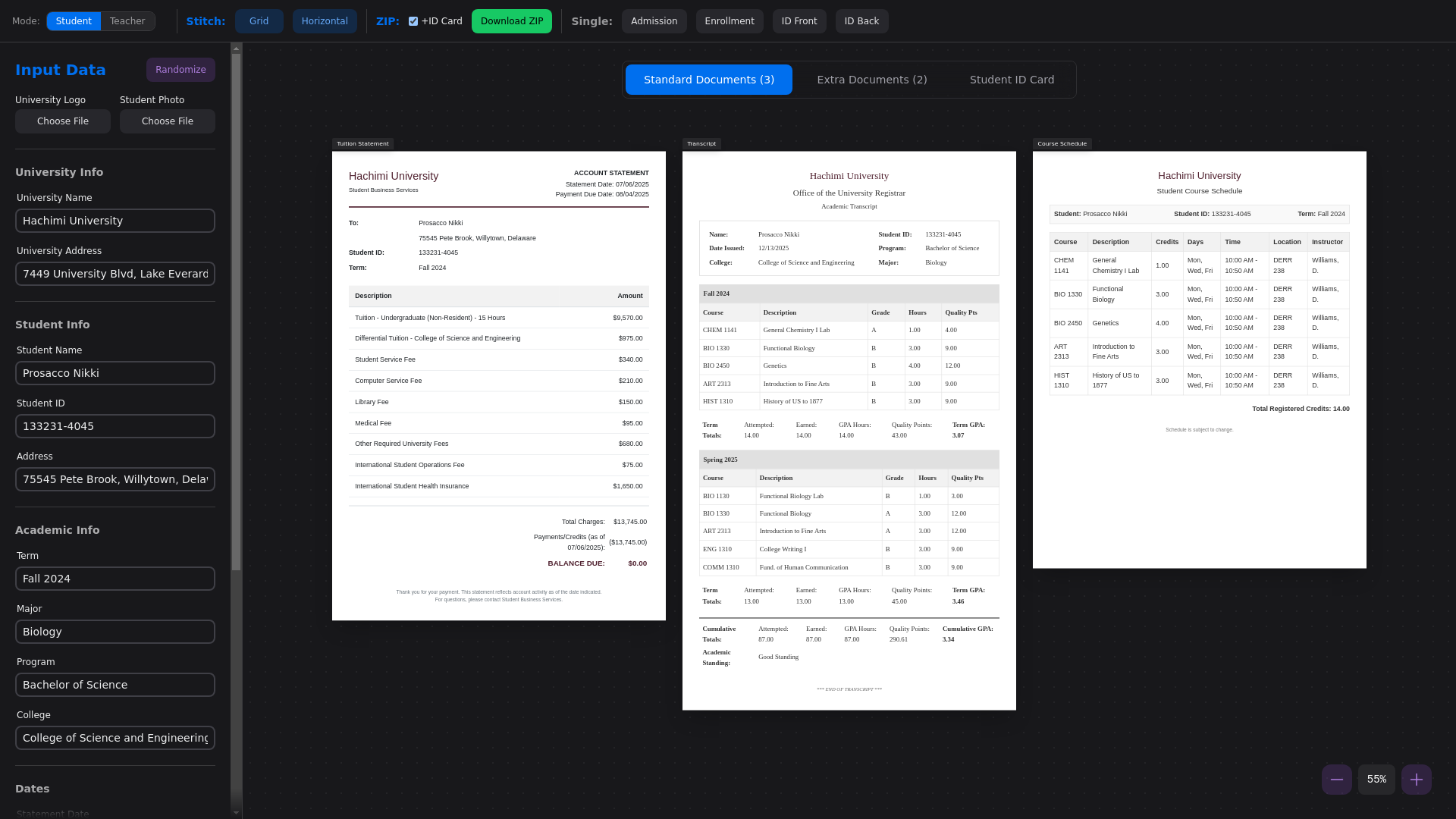The image size is (1456, 819).
Task: Export single ID Front
Action: 799,21
